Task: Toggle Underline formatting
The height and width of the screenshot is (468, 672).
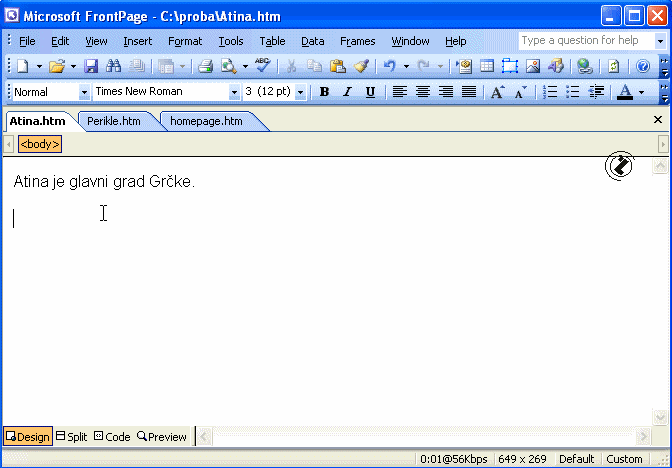Action: tap(370, 92)
